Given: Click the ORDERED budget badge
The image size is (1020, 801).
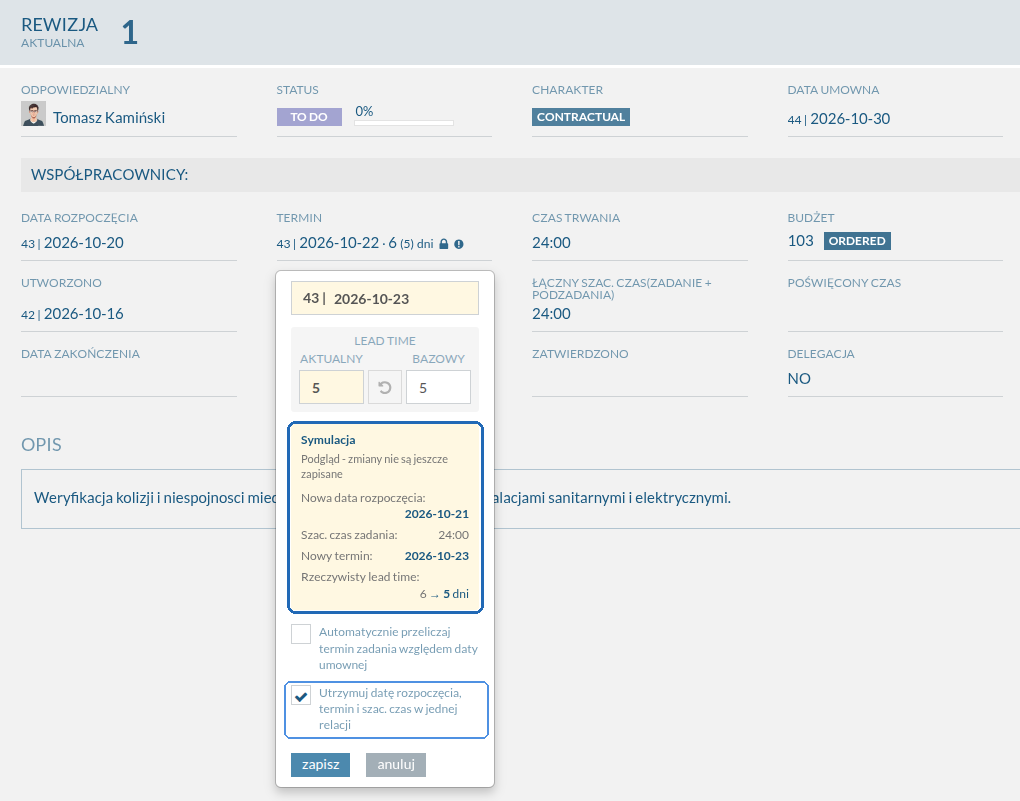Looking at the screenshot, I should point(857,241).
